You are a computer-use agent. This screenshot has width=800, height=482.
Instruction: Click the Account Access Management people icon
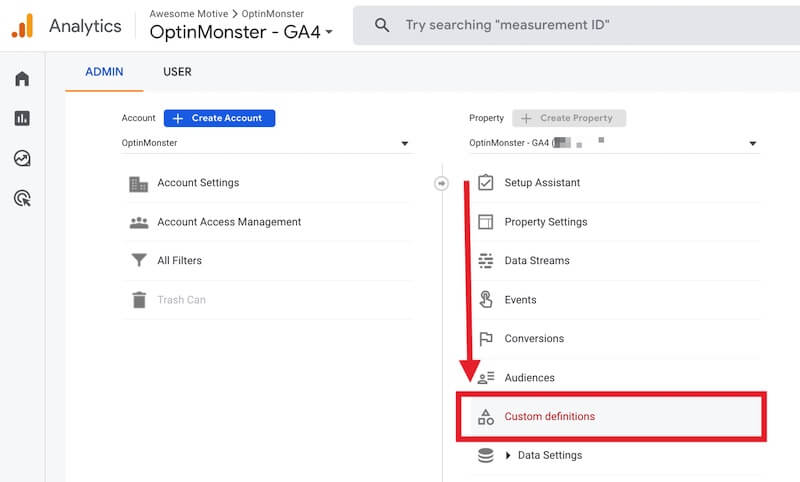click(x=138, y=222)
